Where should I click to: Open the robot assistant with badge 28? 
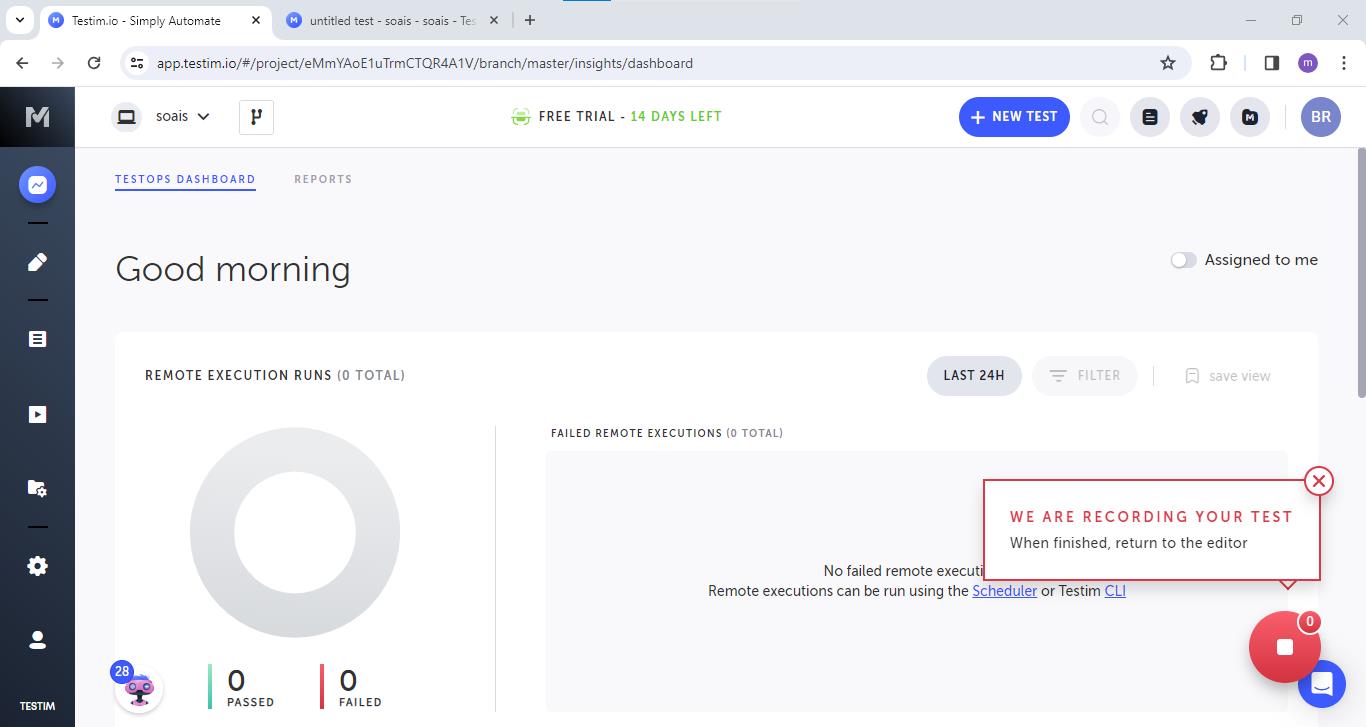[139, 689]
